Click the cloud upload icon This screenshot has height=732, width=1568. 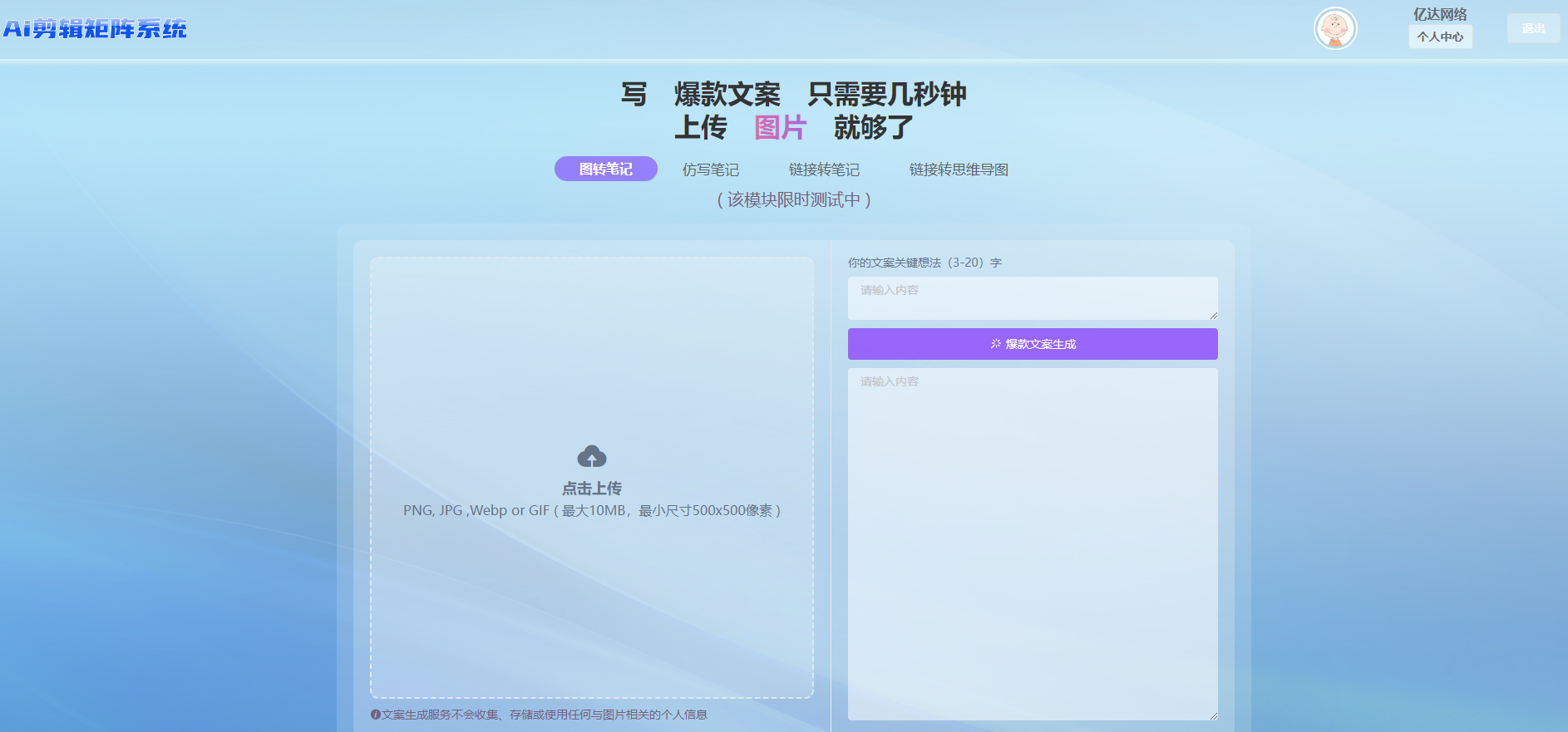(591, 456)
